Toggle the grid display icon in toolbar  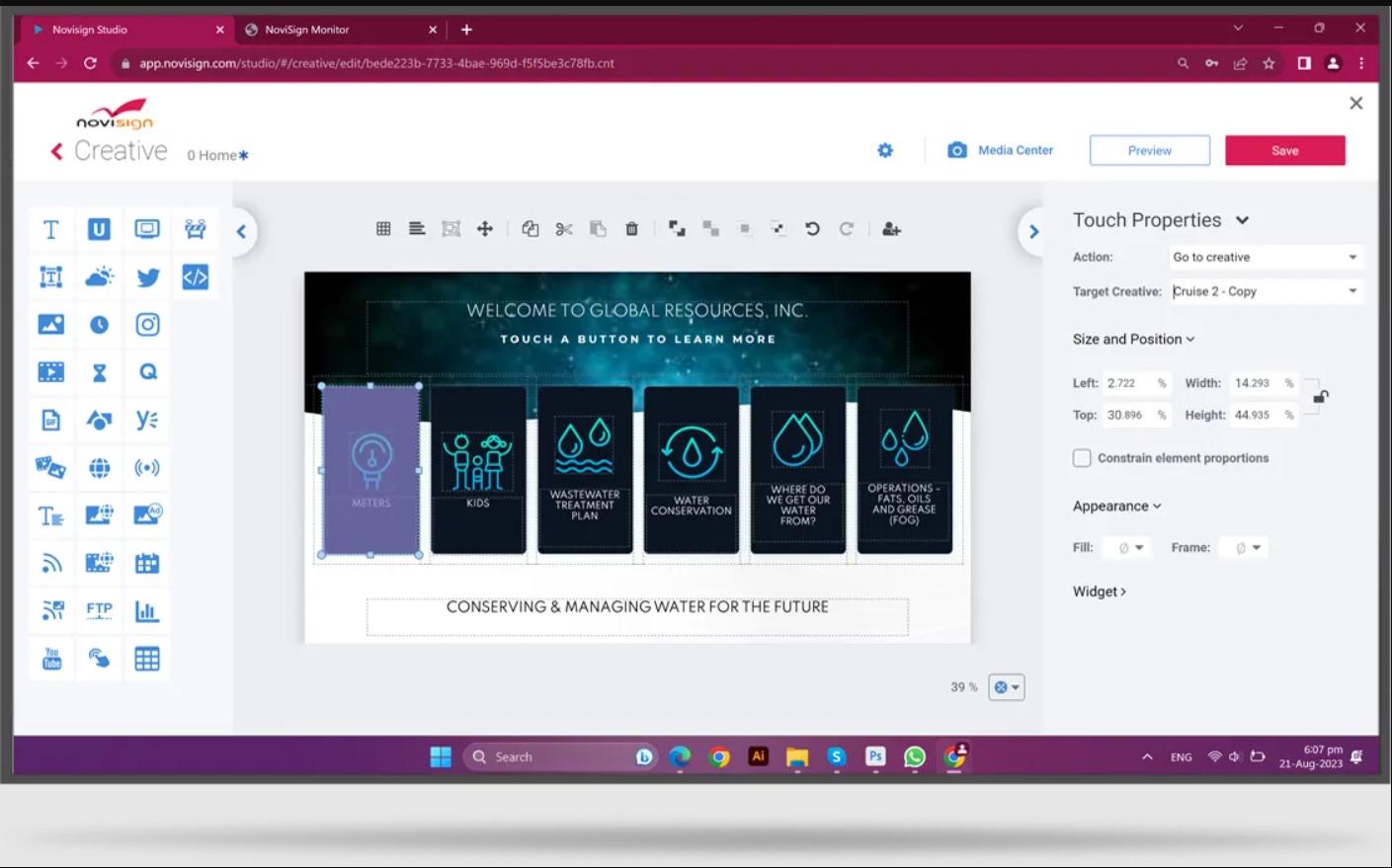click(x=383, y=229)
